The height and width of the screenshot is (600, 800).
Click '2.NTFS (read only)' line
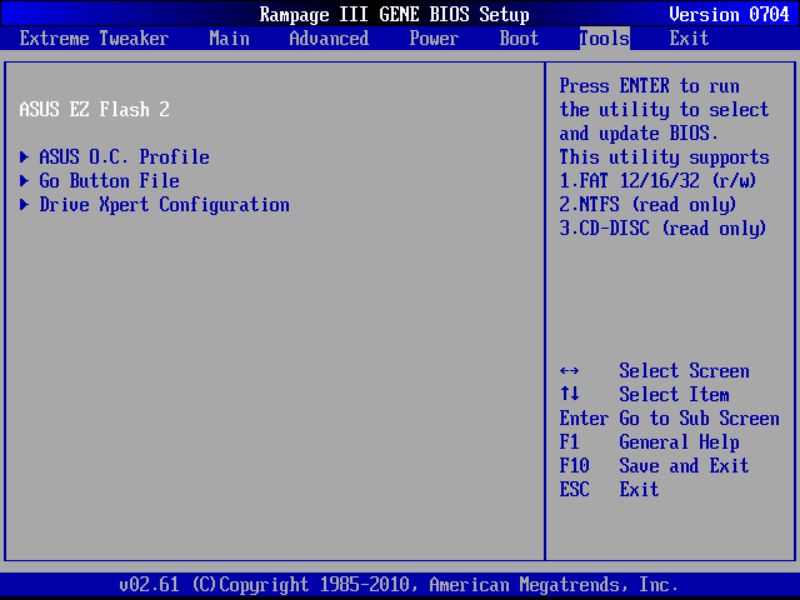click(648, 205)
